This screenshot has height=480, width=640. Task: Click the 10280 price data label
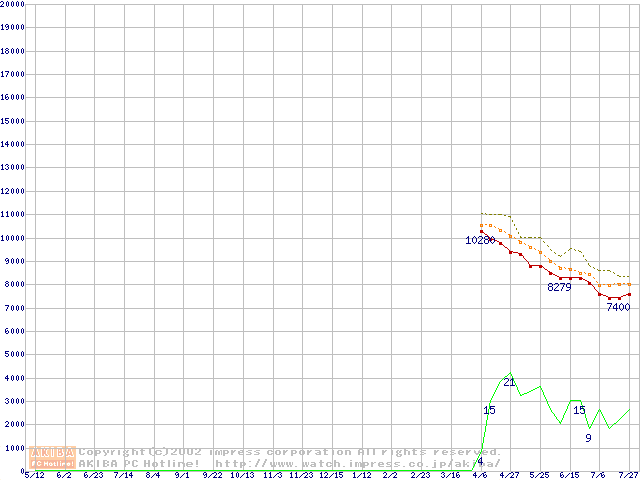(x=480, y=240)
